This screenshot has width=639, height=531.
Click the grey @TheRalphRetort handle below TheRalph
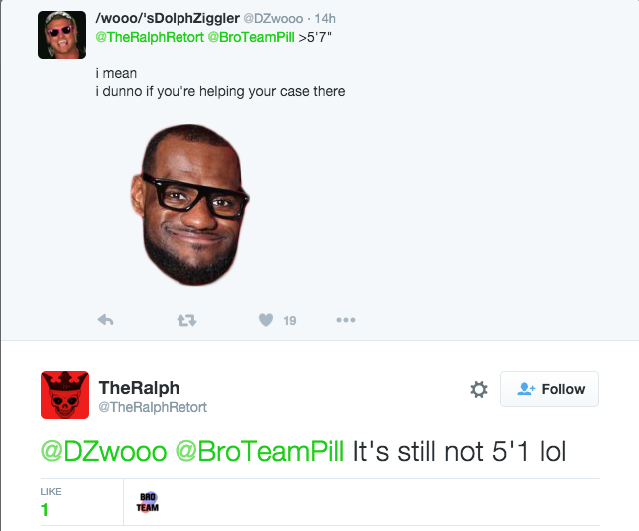(x=153, y=407)
